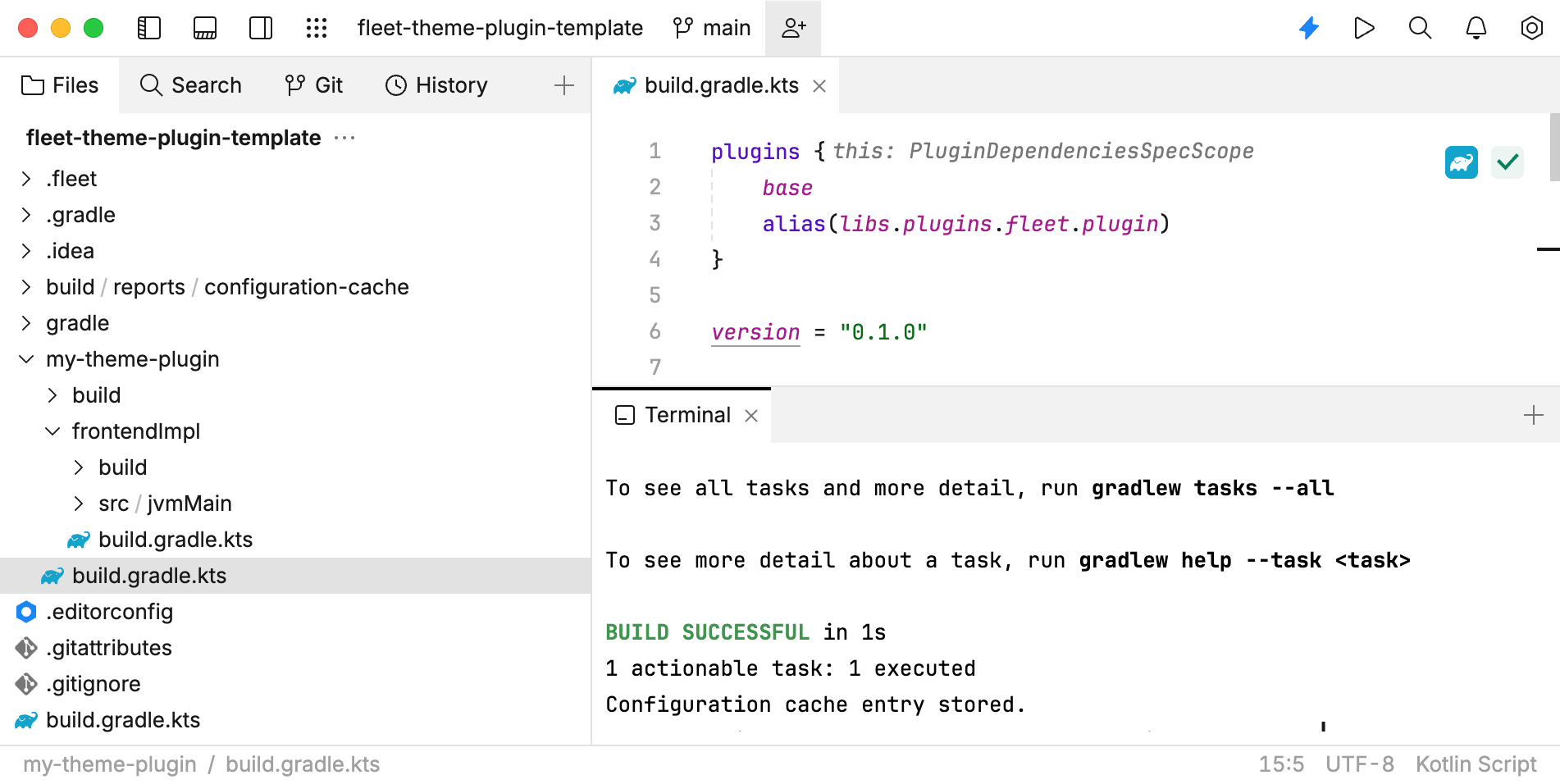1560x784 pixels.
Task: Open the workspace switcher grid icon
Action: pyautogui.click(x=316, y=27)
